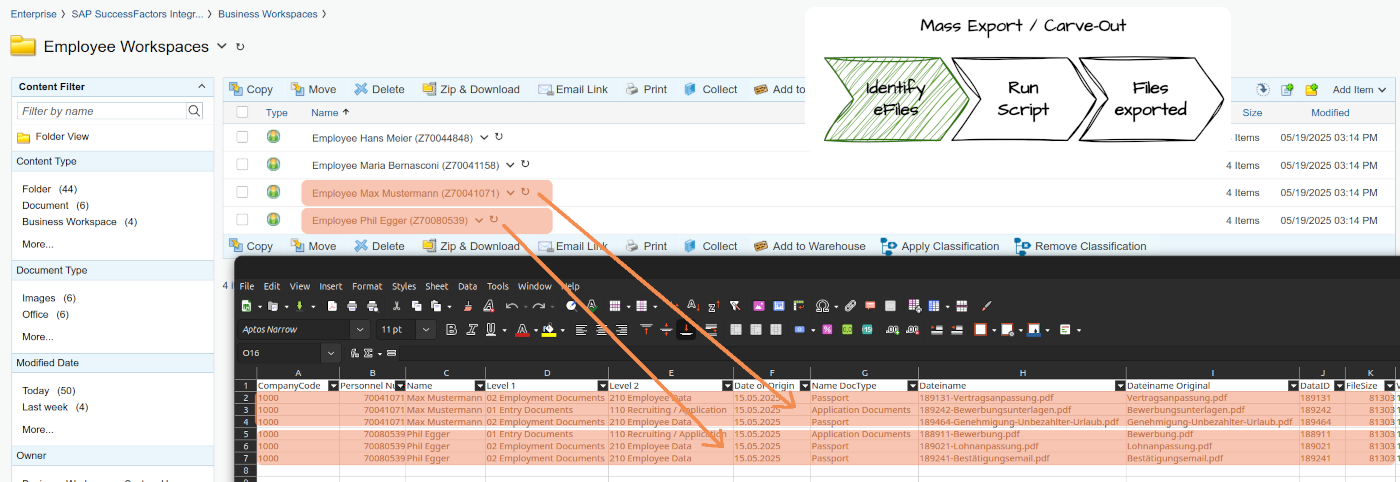
Task: Open Business Workspaces breadcrumb link
Action: tap(267, 14)
